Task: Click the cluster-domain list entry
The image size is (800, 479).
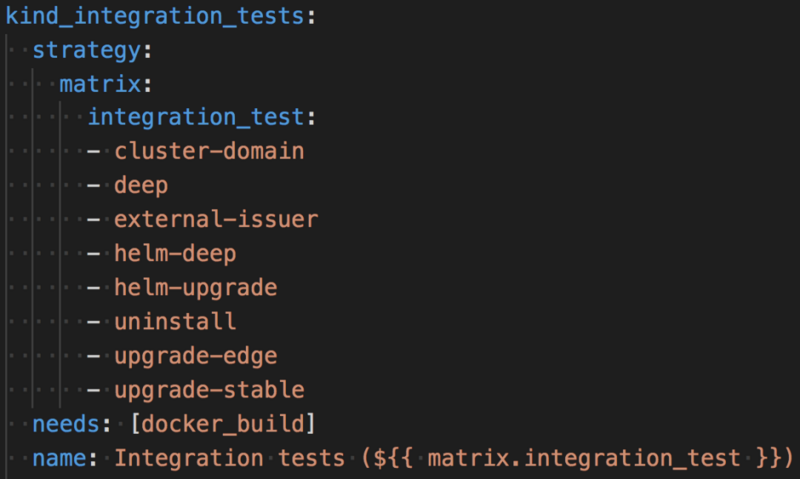Action: coord(209,152)
